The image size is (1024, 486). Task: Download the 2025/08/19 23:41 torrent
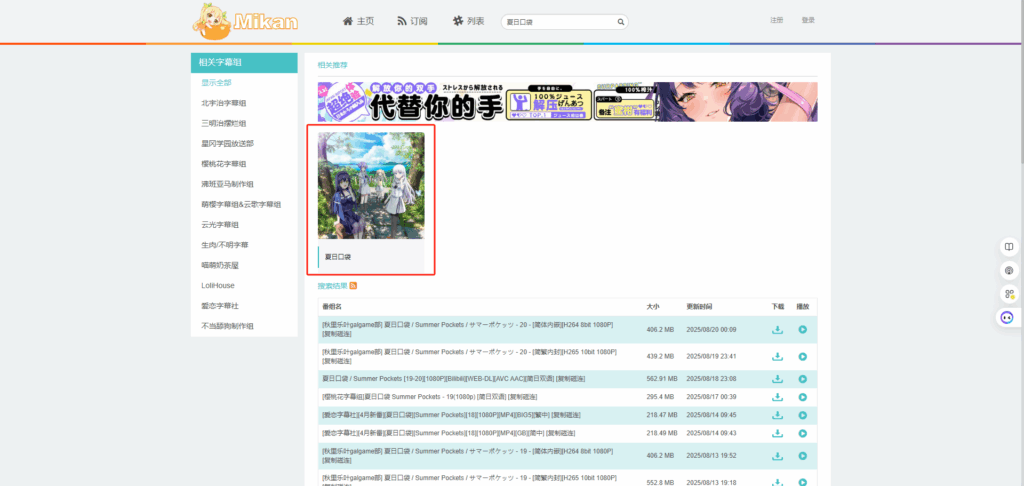click(777, 357)
